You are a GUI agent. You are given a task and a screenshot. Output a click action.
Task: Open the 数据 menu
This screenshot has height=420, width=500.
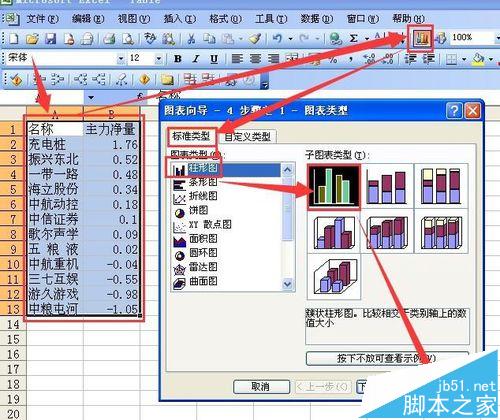[316, 19]
